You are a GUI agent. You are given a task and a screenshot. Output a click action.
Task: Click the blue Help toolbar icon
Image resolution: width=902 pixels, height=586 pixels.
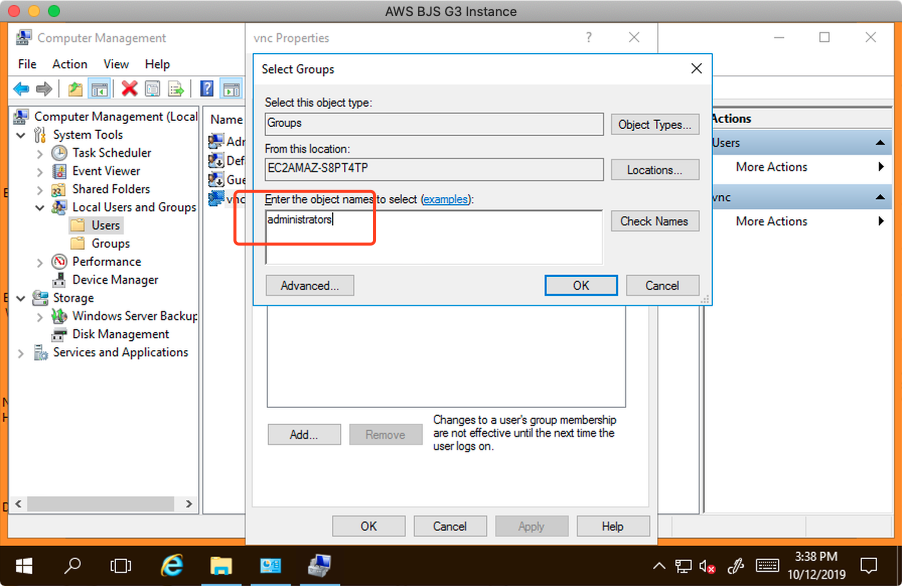click(207, 89)
